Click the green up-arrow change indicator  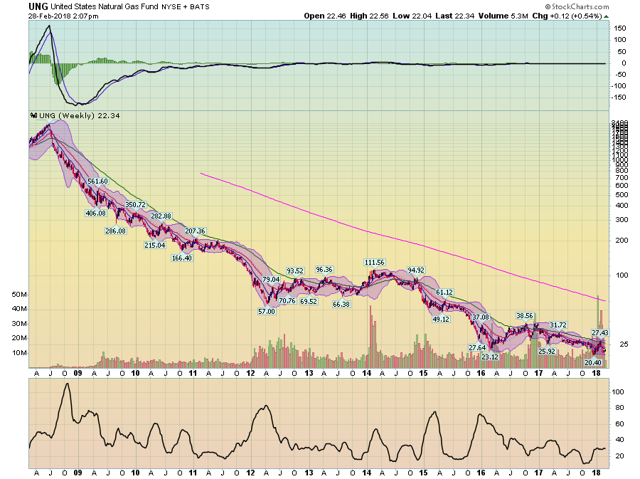[x=606, y=17]
